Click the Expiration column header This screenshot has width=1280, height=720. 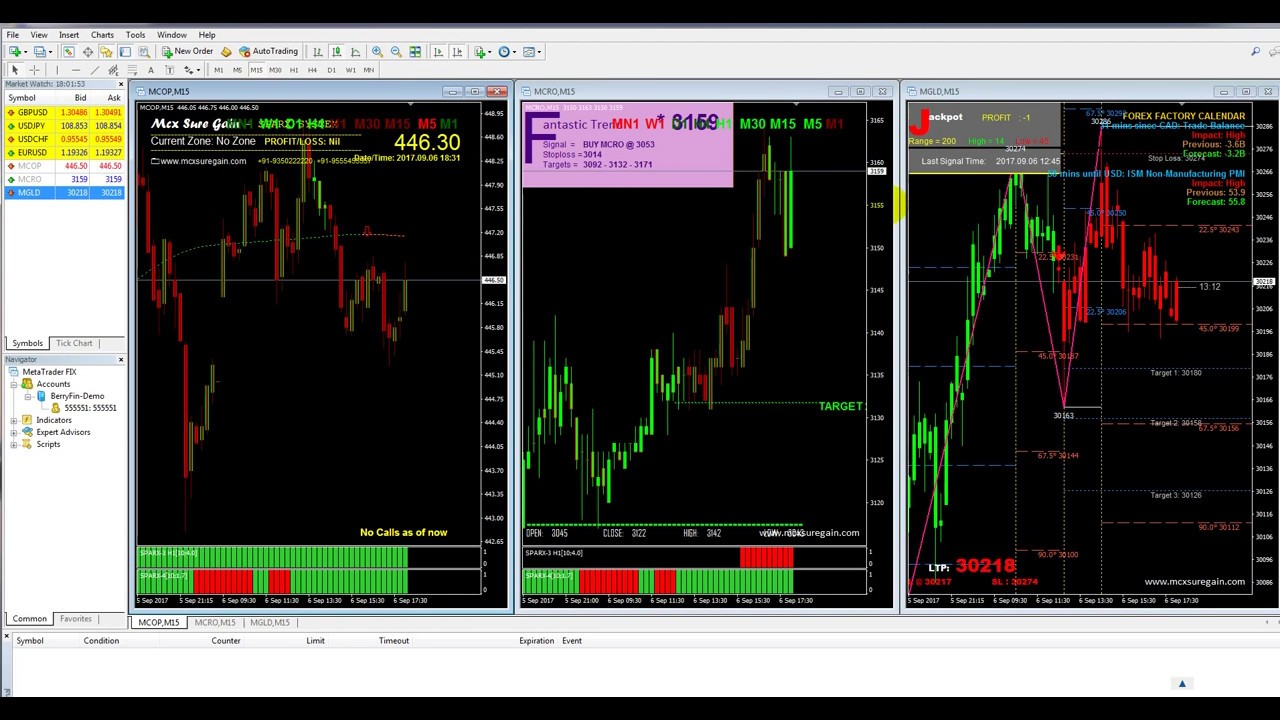pyautogui.click(x=536, y=641)
